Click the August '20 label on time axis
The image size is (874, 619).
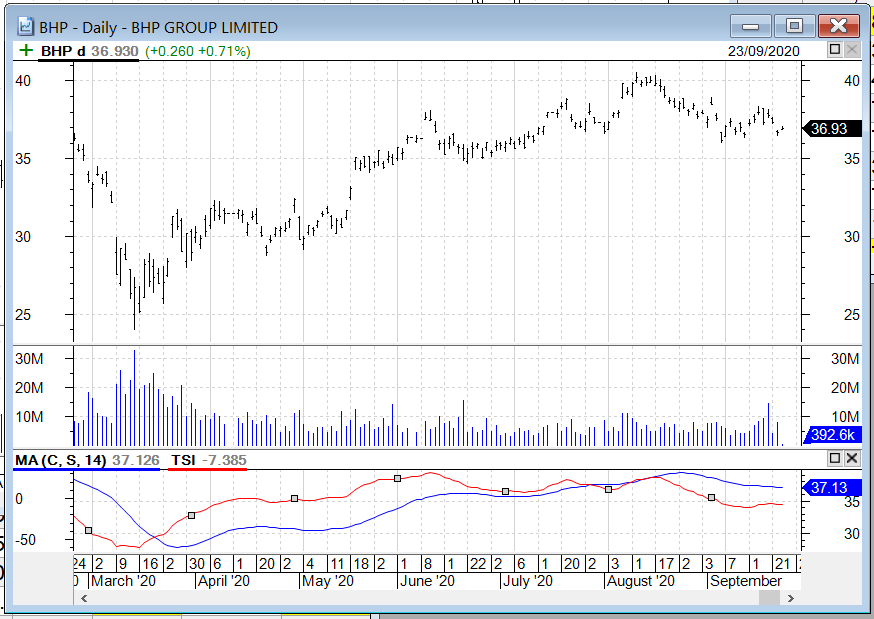coord(640,581)
